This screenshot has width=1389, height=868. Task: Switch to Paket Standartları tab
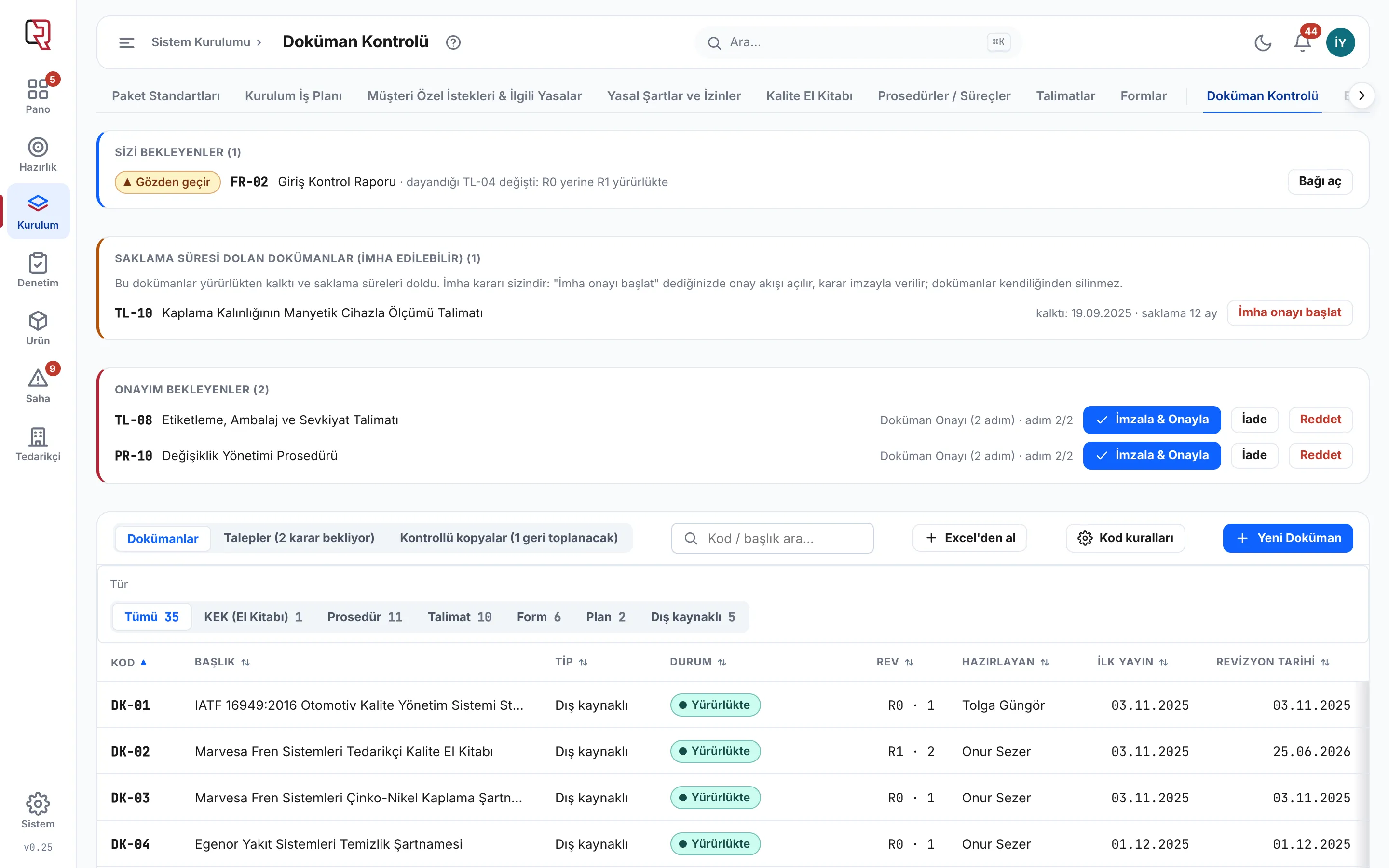point(166,96)
